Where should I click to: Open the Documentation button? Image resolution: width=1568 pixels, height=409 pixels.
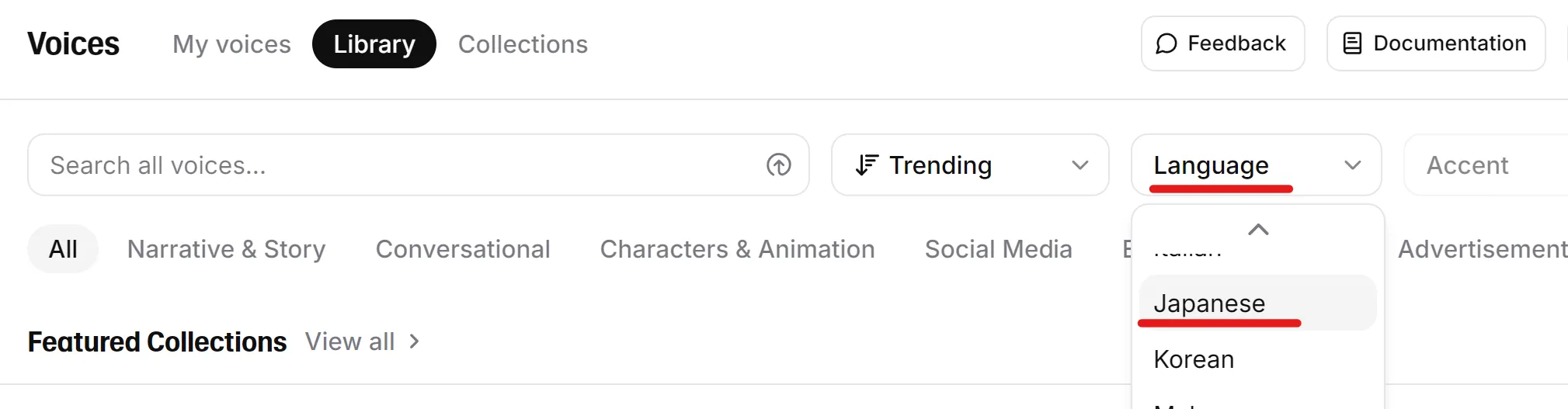1436,43
